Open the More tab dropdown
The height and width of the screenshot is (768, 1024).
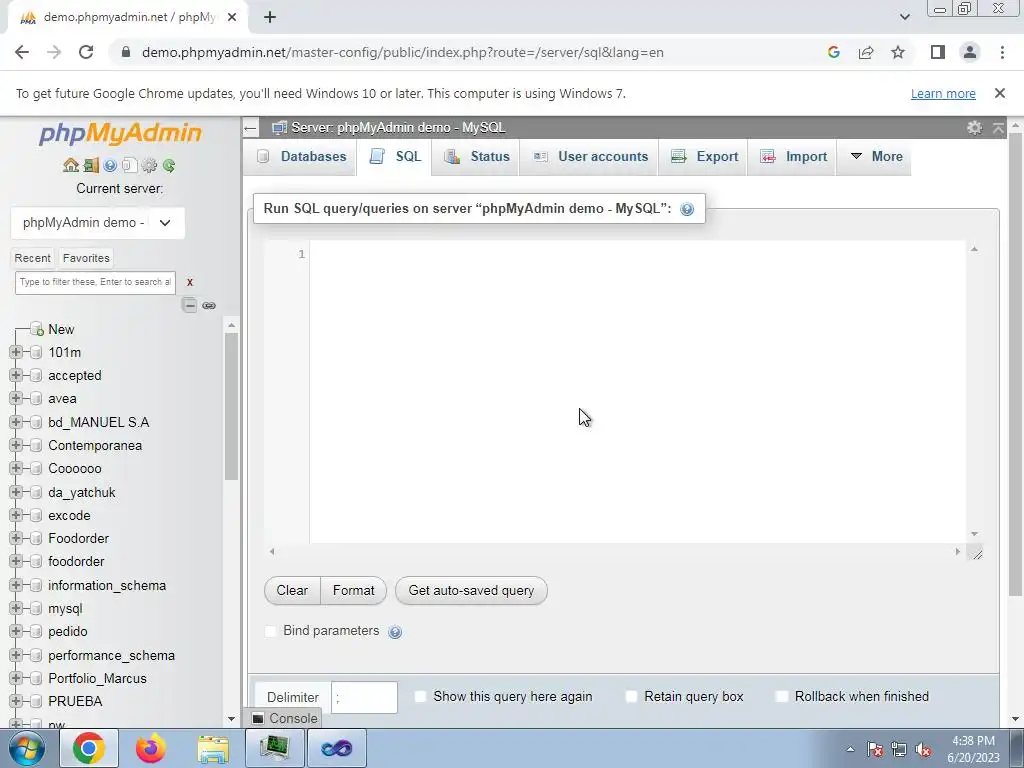[x=874, y=157]
